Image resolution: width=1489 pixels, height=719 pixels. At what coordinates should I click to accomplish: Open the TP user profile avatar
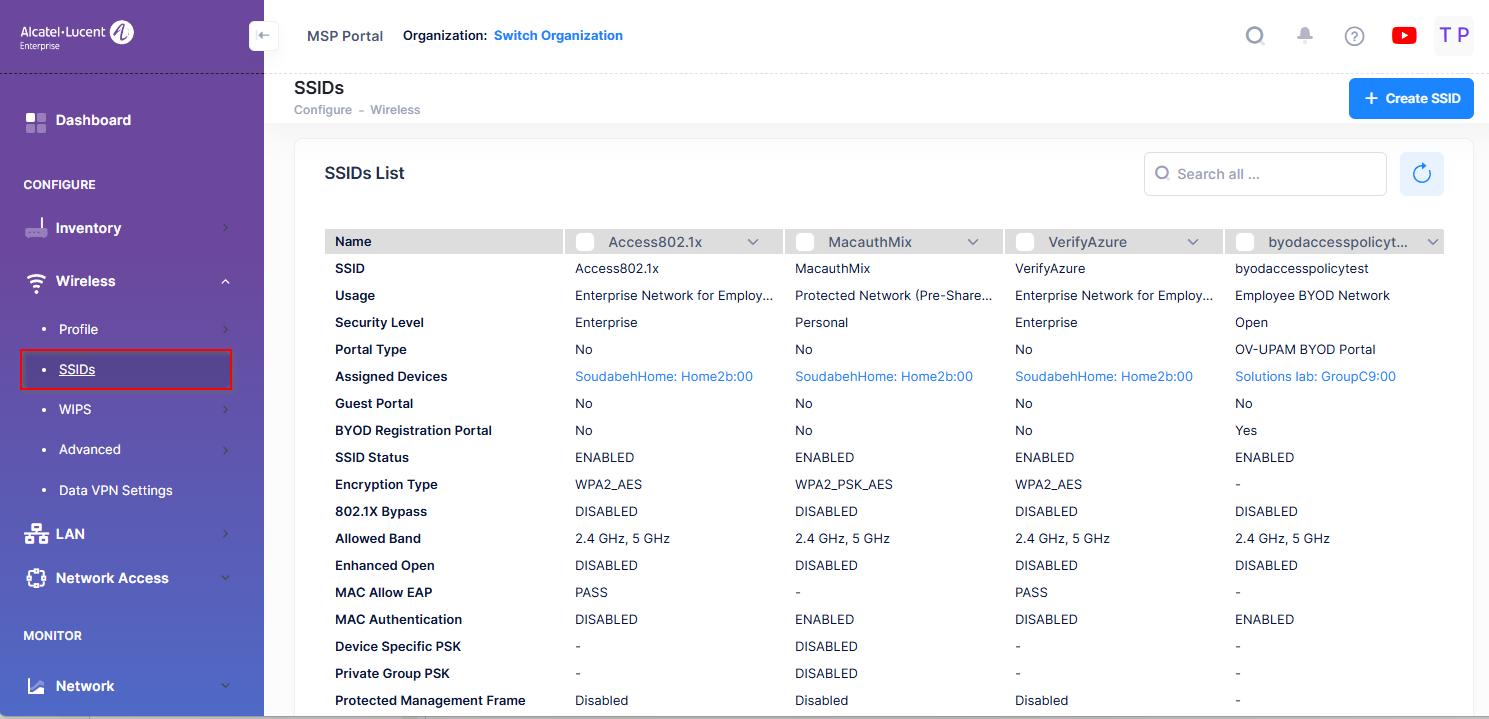1453,36
